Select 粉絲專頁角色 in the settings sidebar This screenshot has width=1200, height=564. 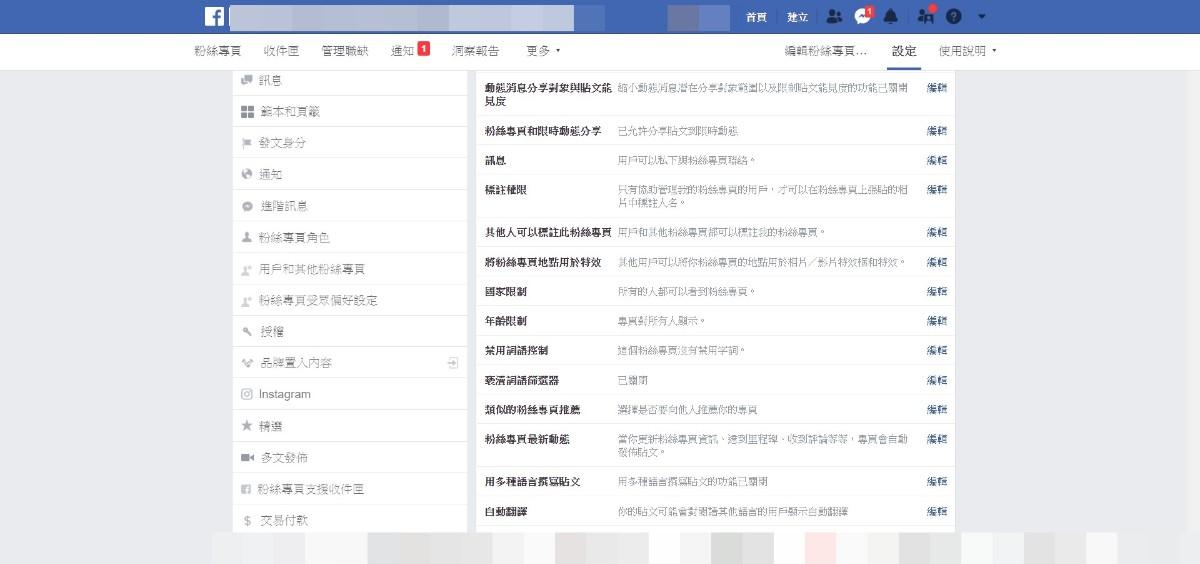(x=293, y=238)
